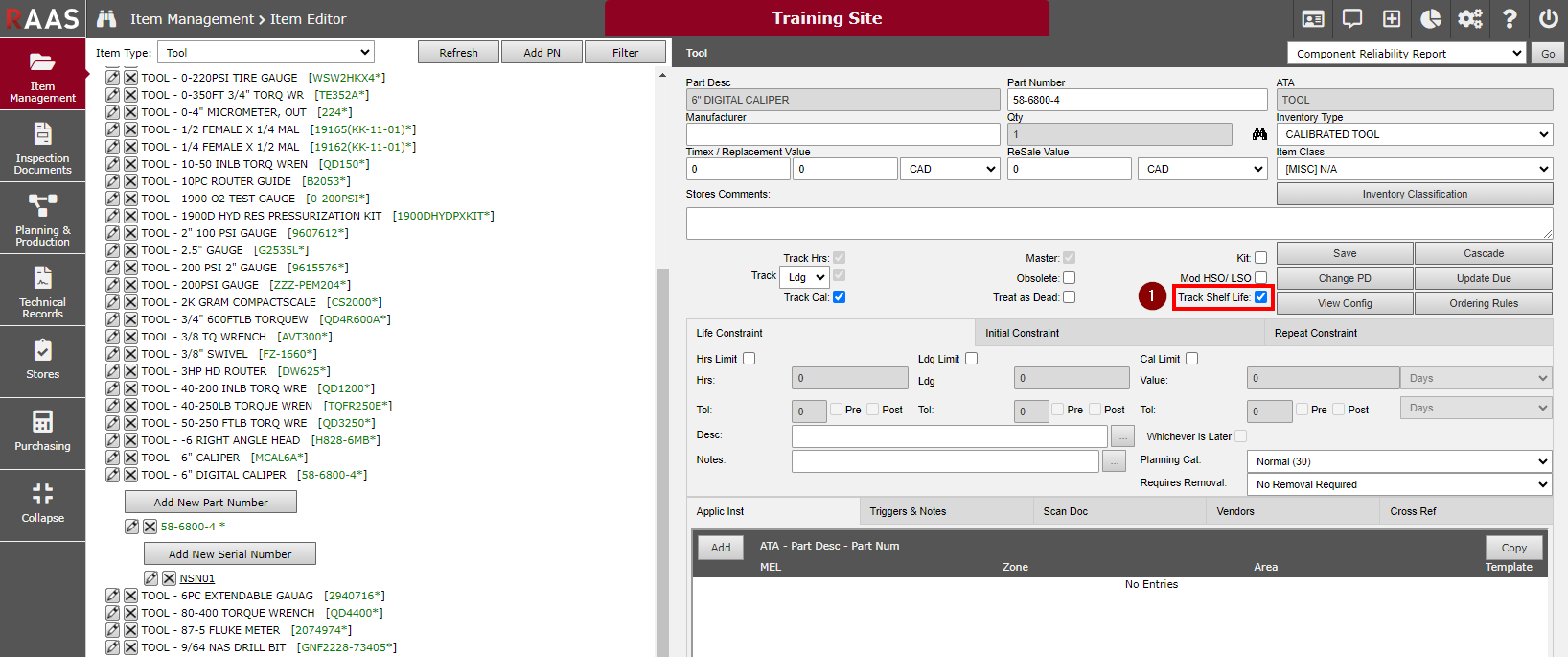The width and height of the screenshot is (1568, 657).
Task: Click the question mark help icon
Action: [x=1510, y=19]
